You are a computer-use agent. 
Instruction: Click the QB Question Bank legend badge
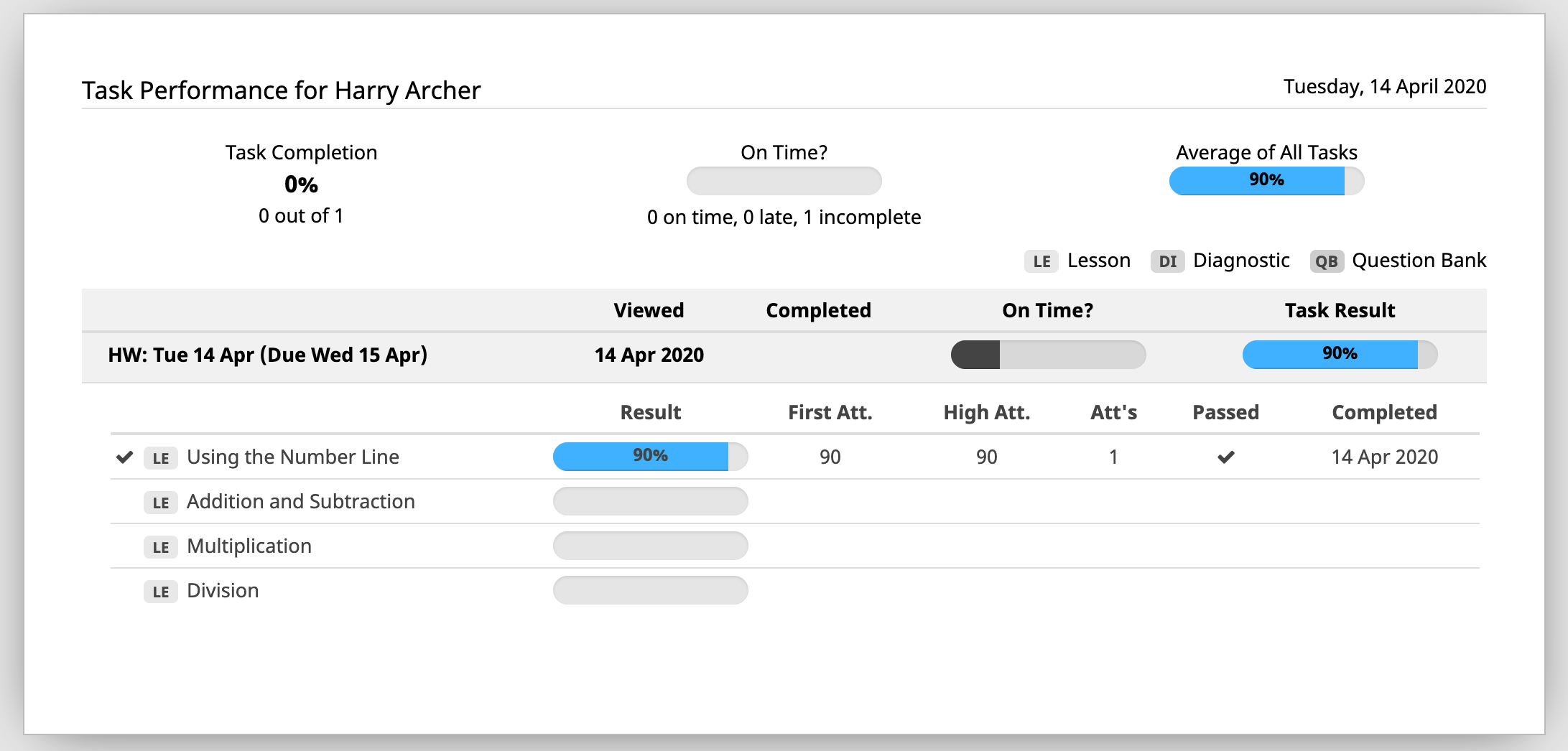click(x=1327, y=261)
